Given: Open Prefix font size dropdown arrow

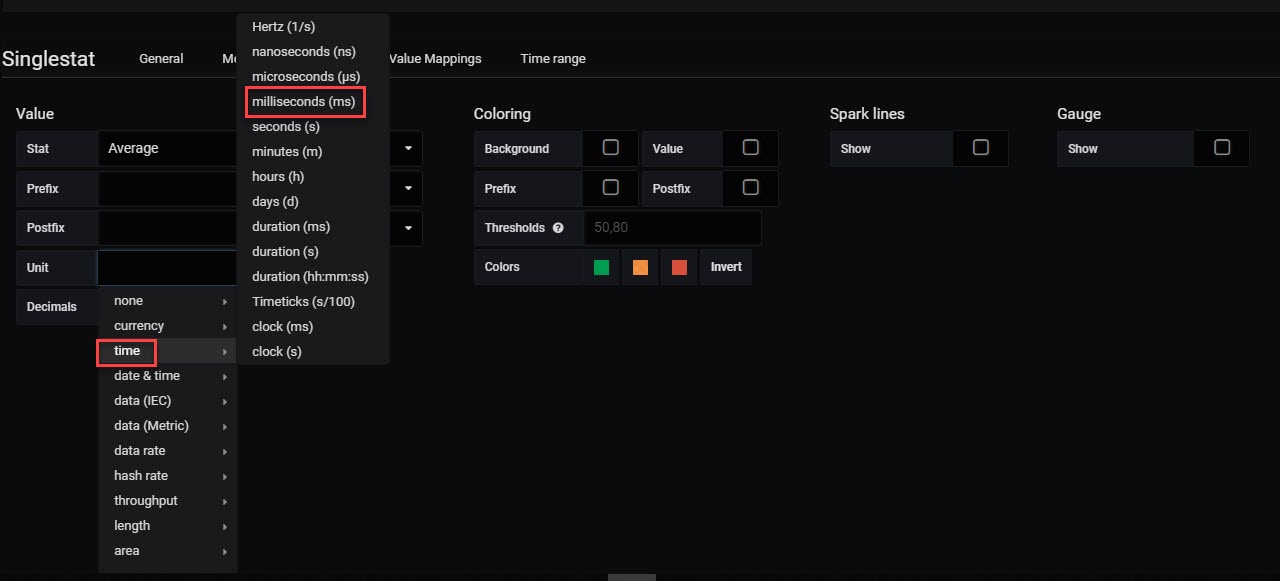Looking at the screenshot, I should tap(408, 188).
